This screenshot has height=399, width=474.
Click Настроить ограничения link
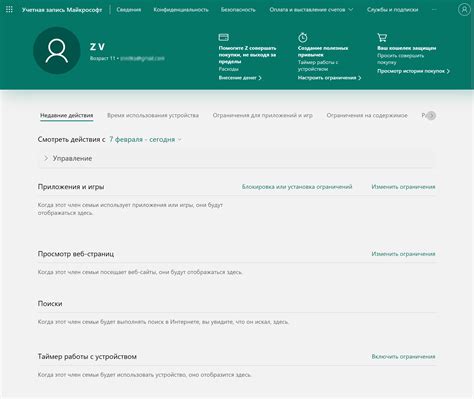click(x=329, y=78)
